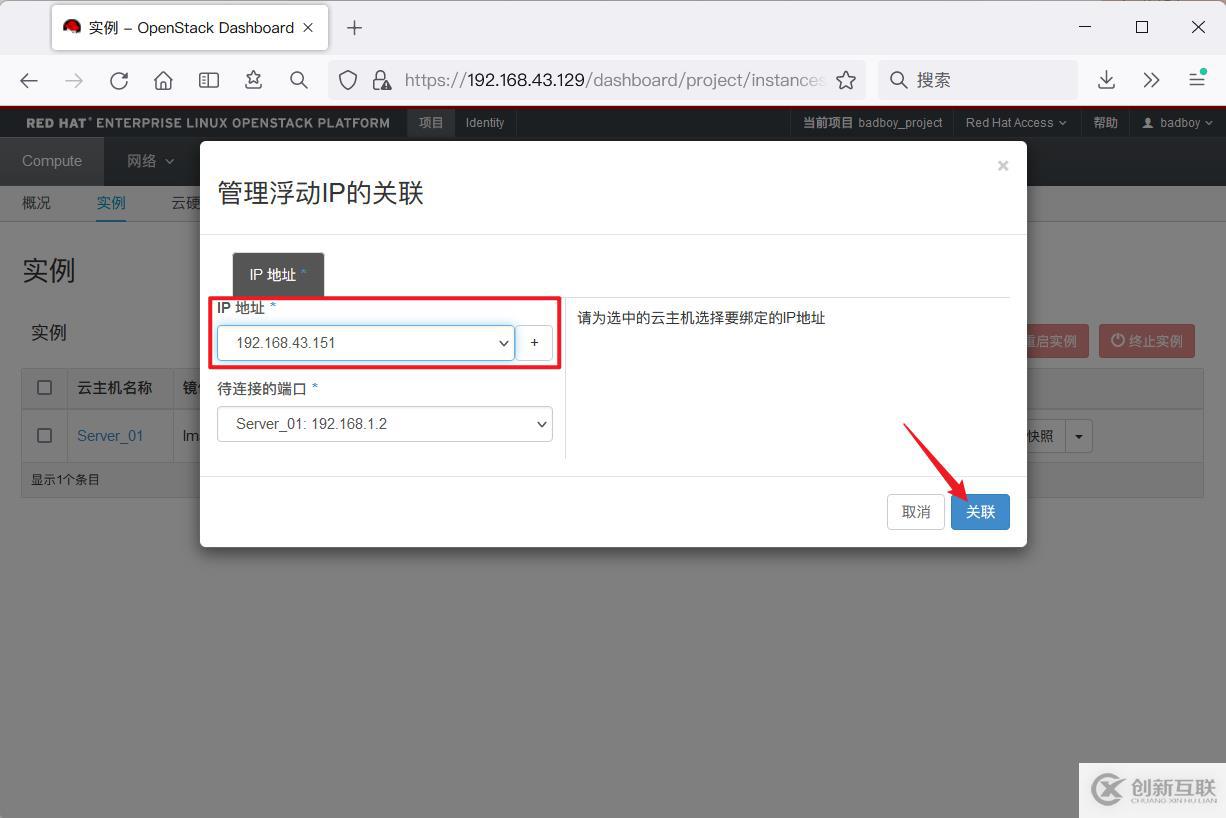This screenshot has width=1226, height=818.
Task: Show more tools via double-chevron icon
Action: pyautogui.click(x=1151, y=80)
